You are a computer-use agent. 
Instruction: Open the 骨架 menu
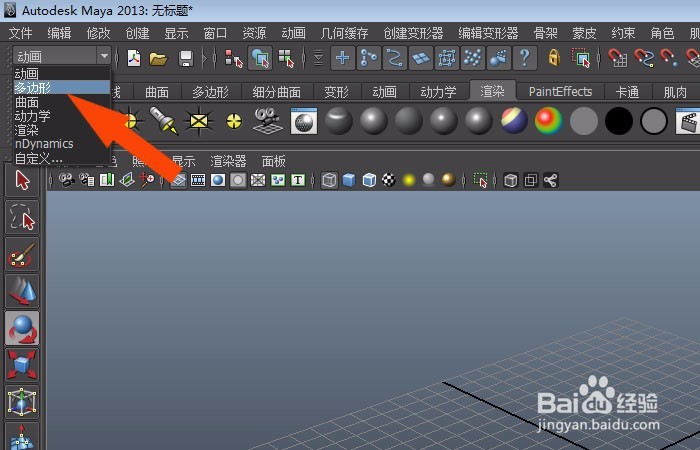point(545,33)
